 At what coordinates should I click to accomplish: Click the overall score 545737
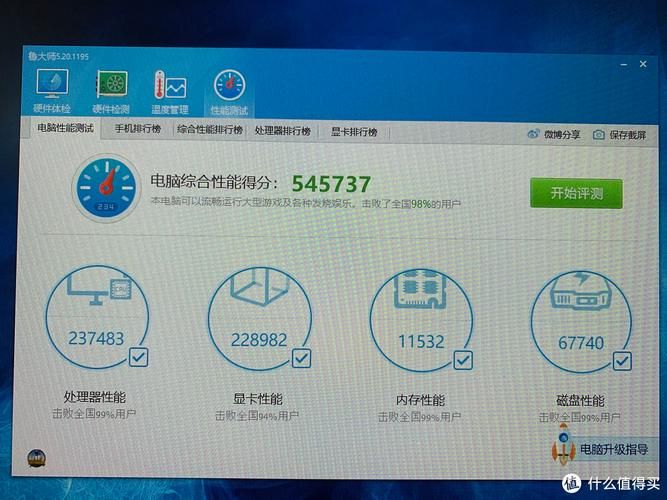(331, 184)
